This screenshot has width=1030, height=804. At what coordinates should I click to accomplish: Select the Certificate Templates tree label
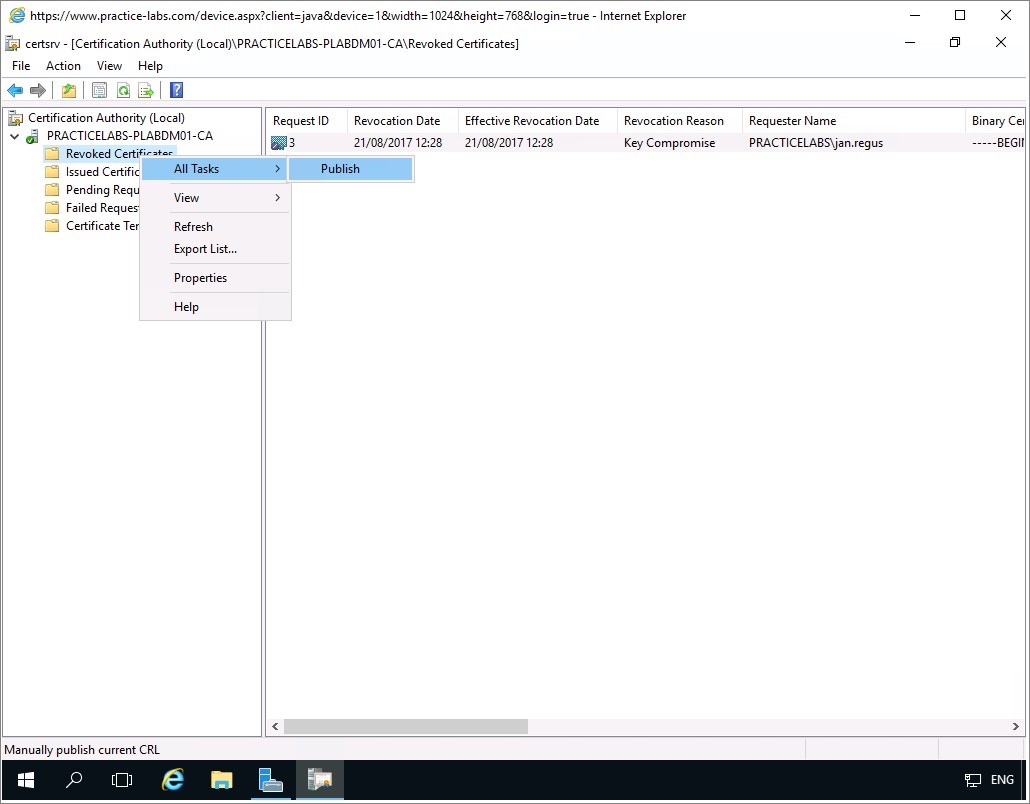(102, 226)
